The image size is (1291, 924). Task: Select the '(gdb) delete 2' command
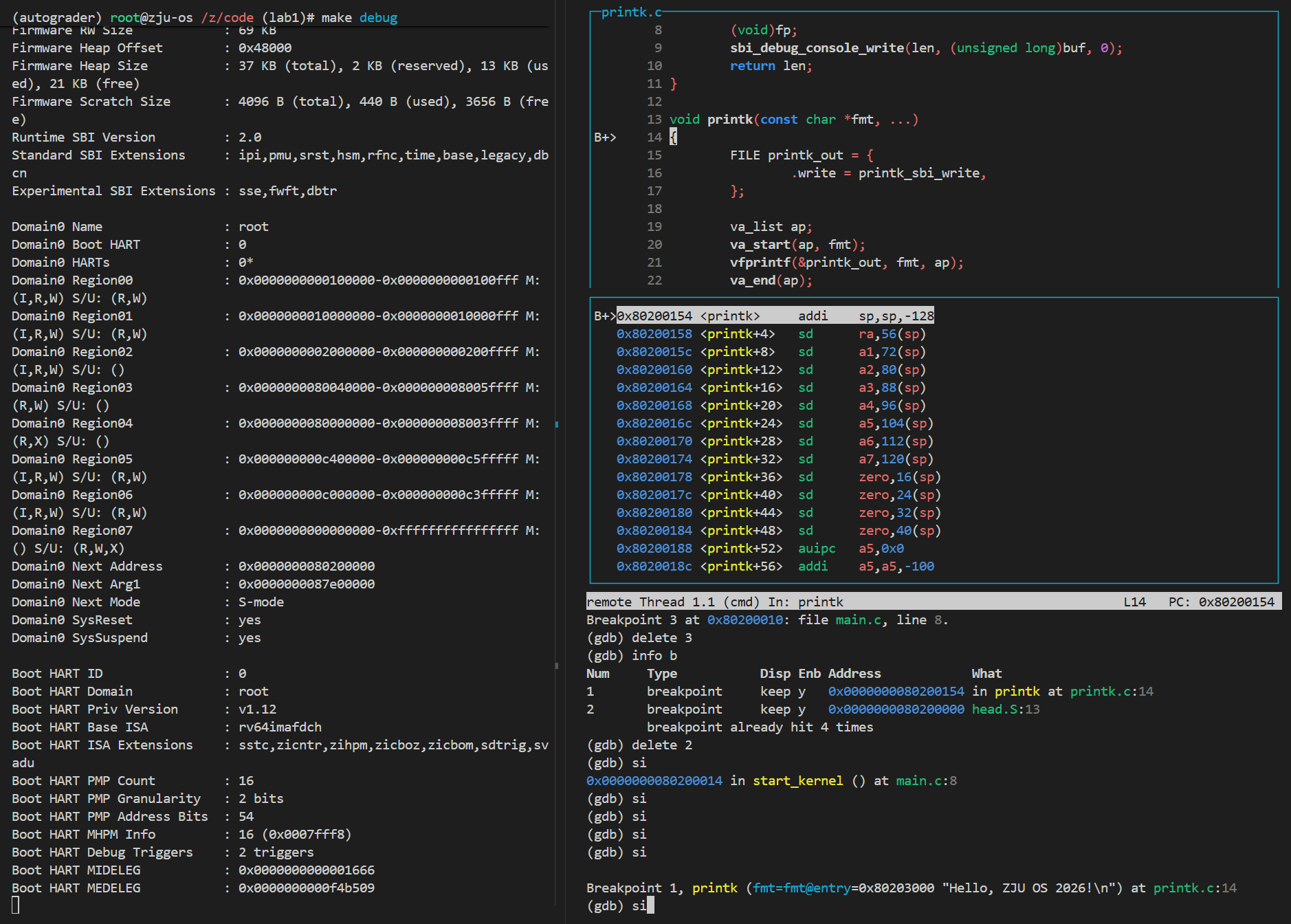tap(639, 745)
